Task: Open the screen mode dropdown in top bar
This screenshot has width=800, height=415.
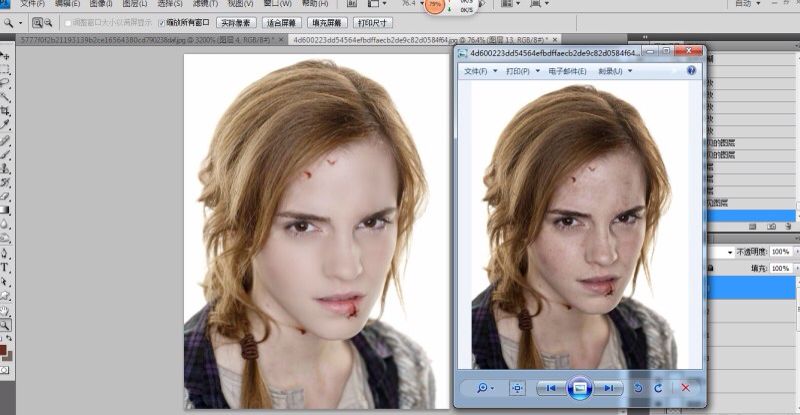Action: (x=540, y=3)
